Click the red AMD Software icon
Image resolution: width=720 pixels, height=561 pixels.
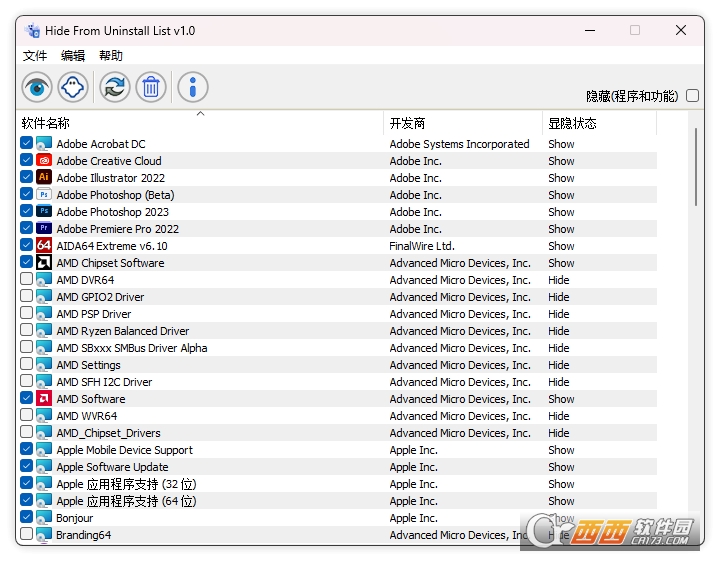tap(44, 398)
